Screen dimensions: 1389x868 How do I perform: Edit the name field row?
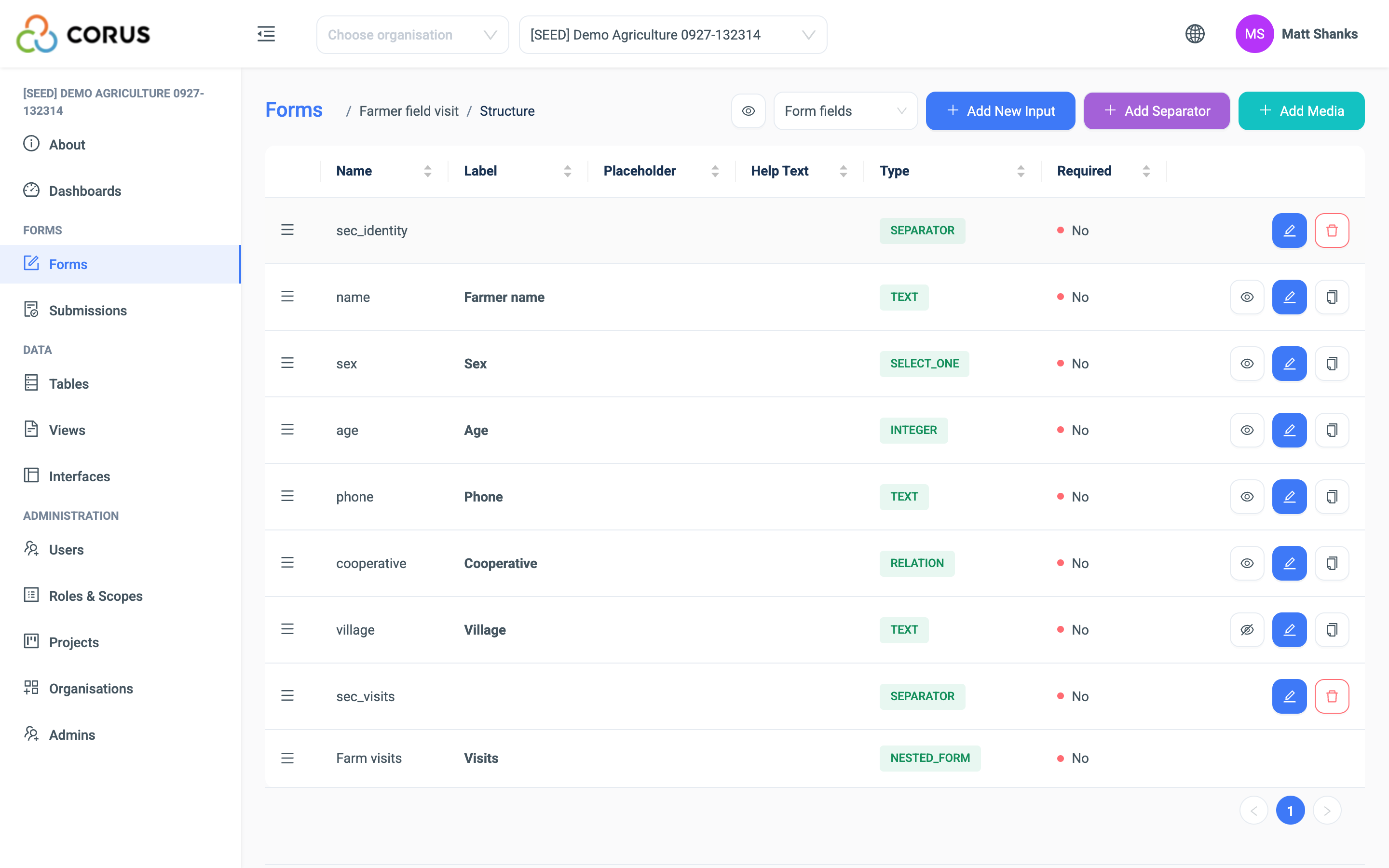1289,297
